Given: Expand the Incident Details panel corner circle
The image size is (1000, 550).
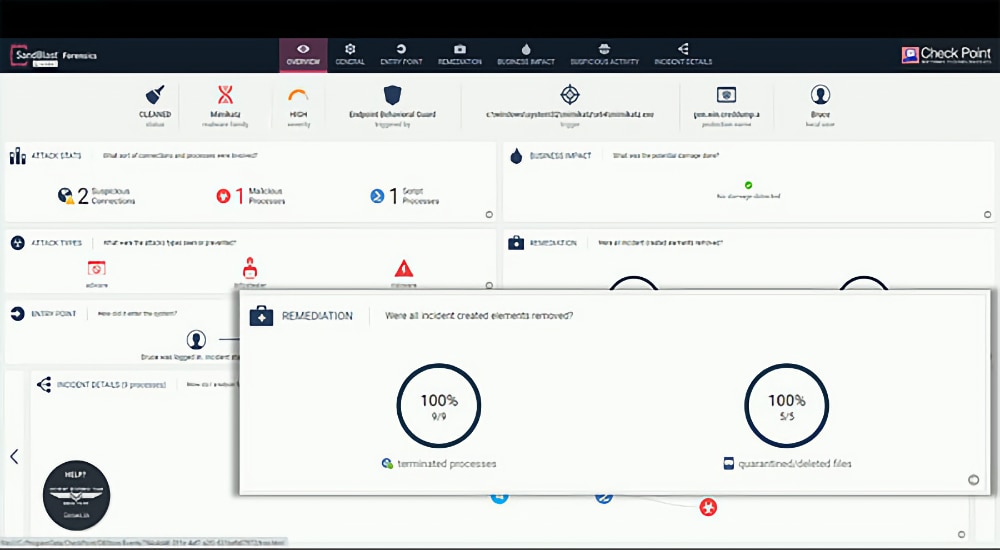Looking at the screenshot, I should [962, 535].
